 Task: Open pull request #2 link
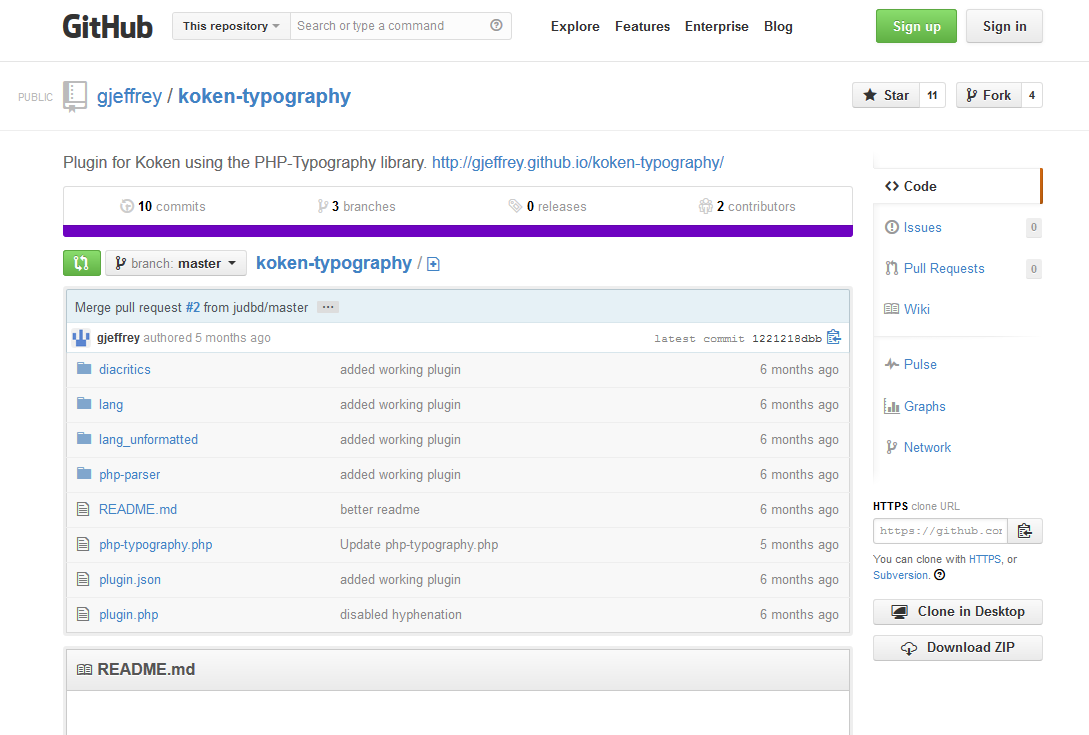pos(192,307)
